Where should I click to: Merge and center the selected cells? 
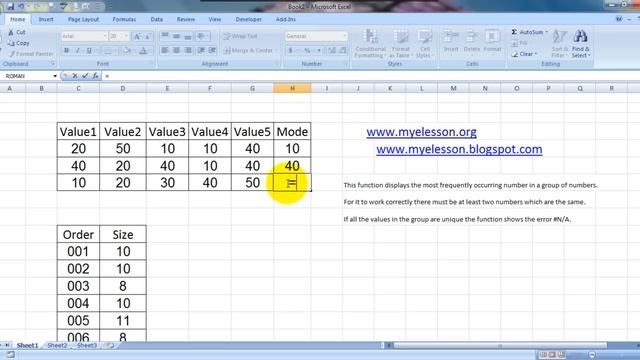[249, 50]
